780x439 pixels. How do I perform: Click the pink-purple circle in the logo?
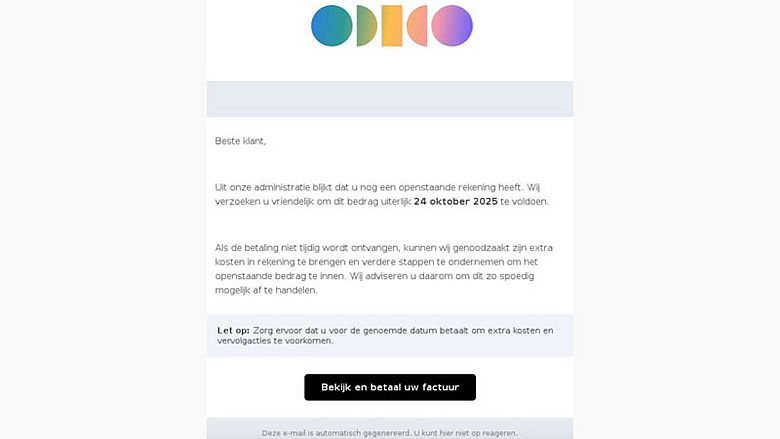[452, 26]
